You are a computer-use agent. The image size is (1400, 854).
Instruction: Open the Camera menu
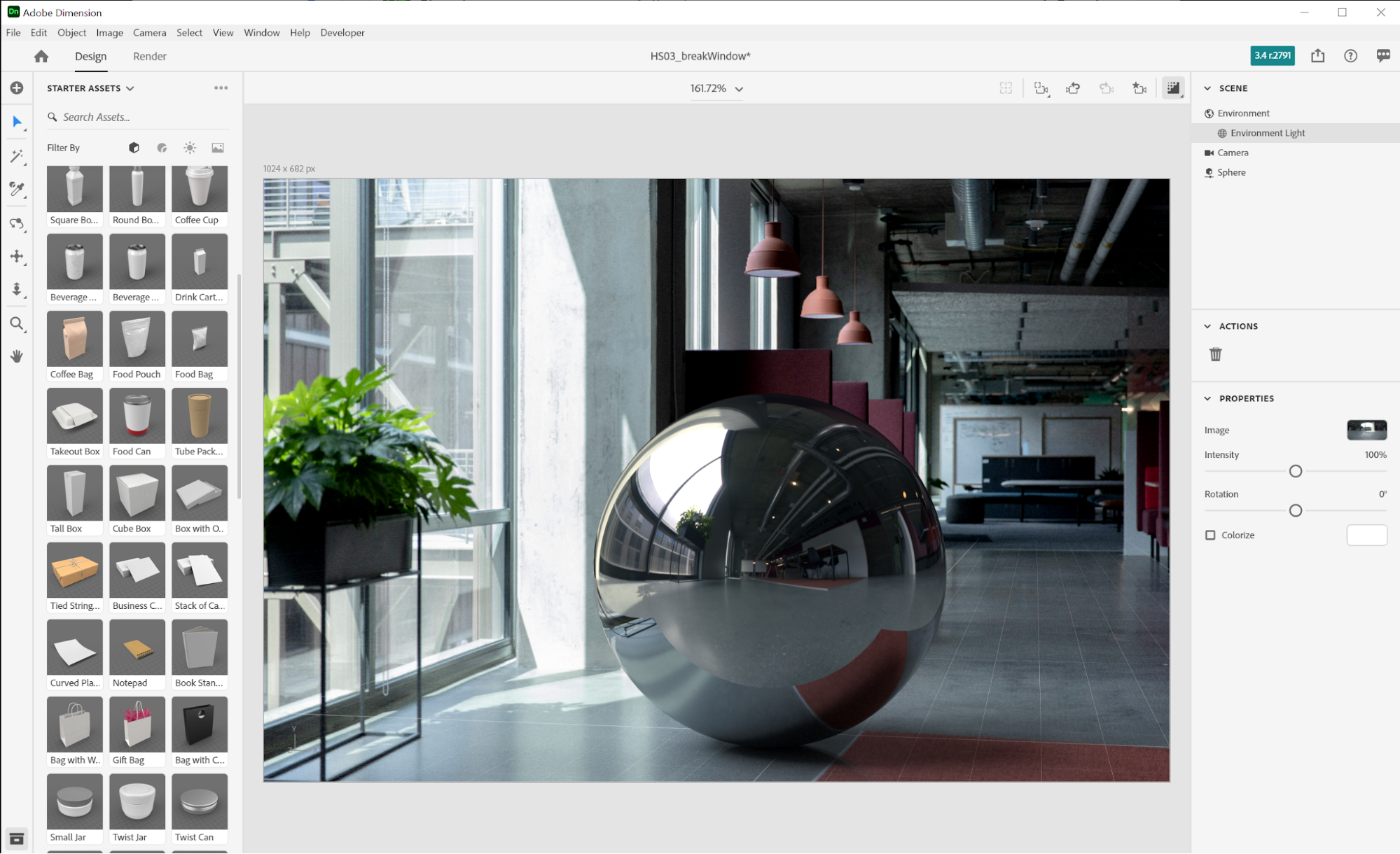pos(149,32)
